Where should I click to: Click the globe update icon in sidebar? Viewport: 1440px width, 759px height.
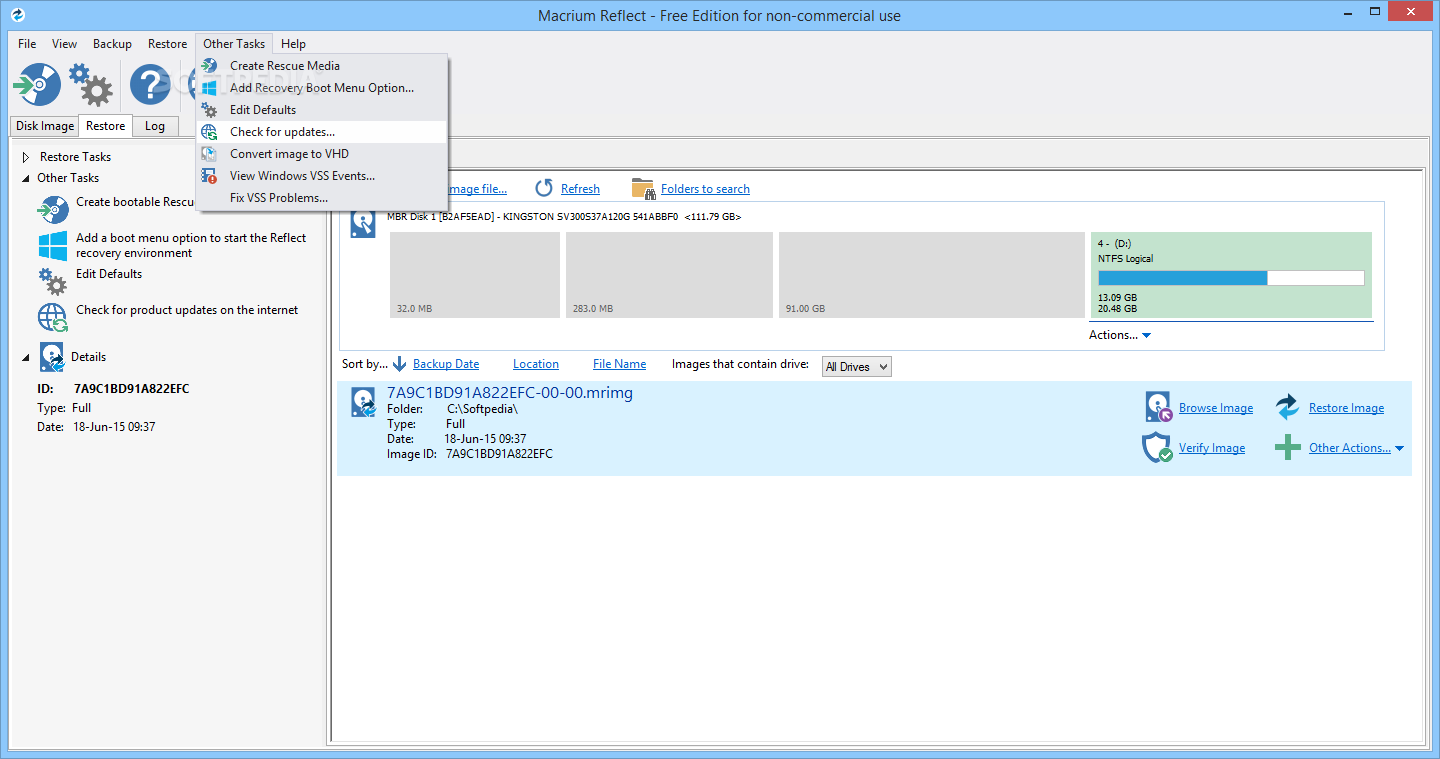[53, 317]
